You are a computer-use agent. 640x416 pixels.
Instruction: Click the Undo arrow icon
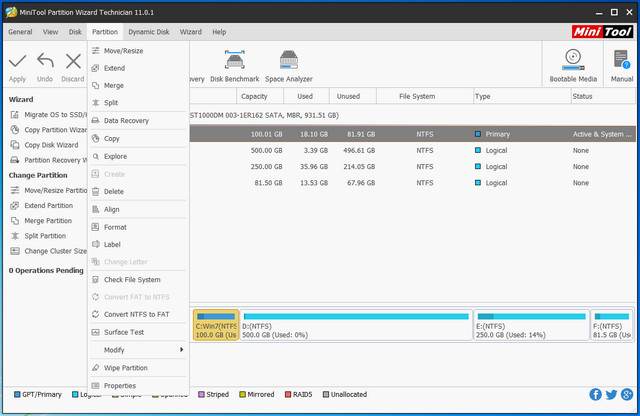click(45, 61)
